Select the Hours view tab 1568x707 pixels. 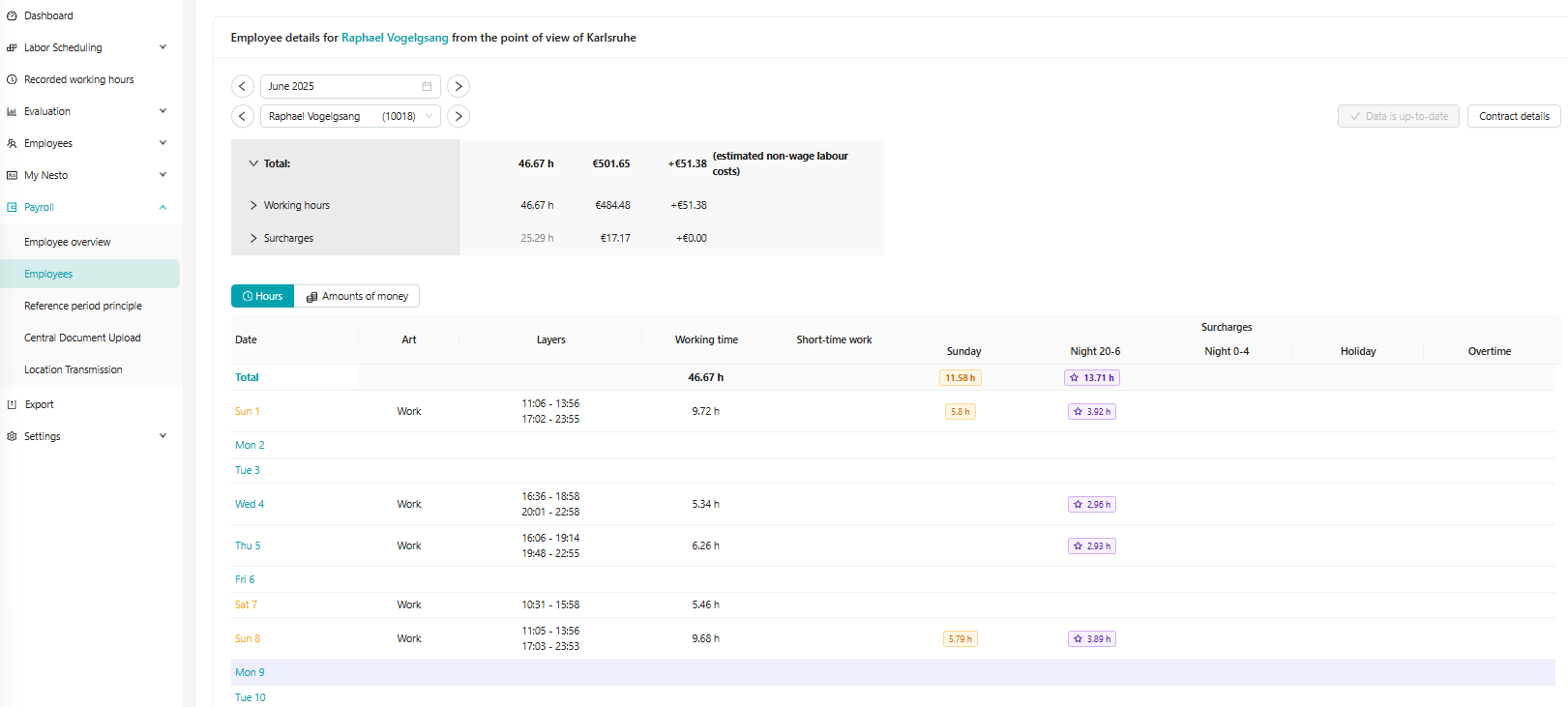262,296
